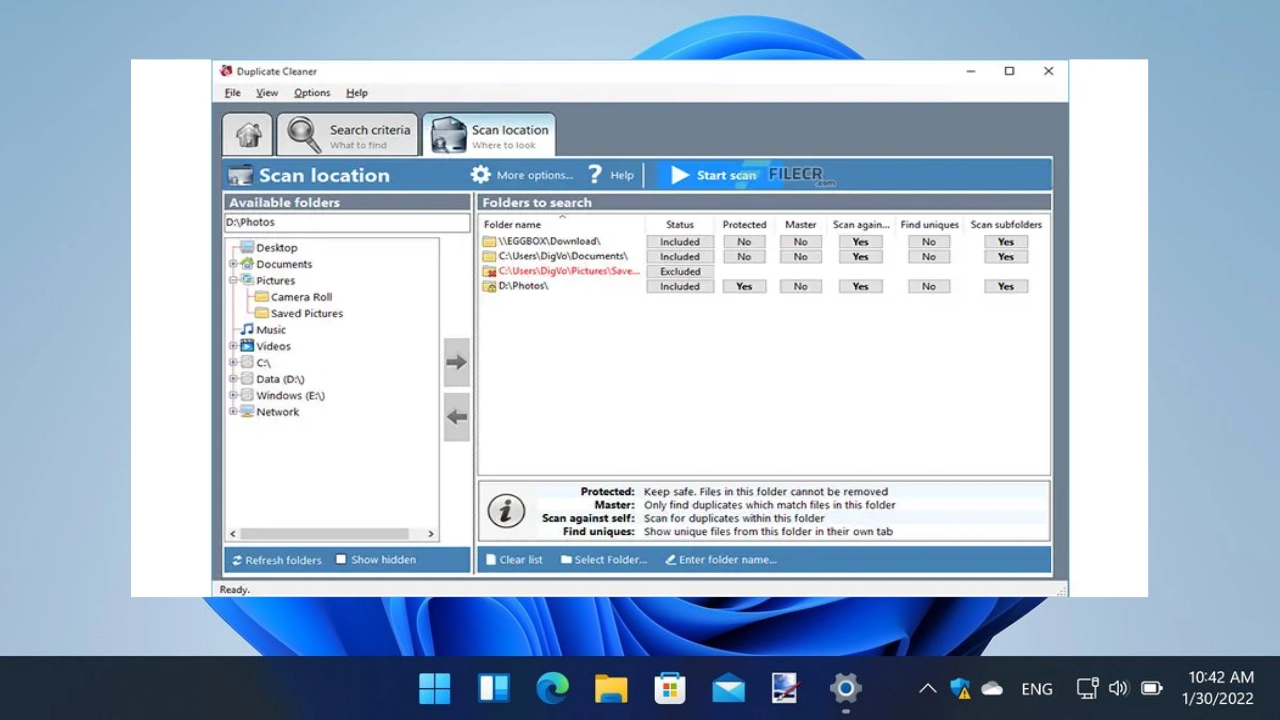The height and width of the screenshot is (720, 1280).
Task: Click the More options gear icon
Action: coord(481,174)
